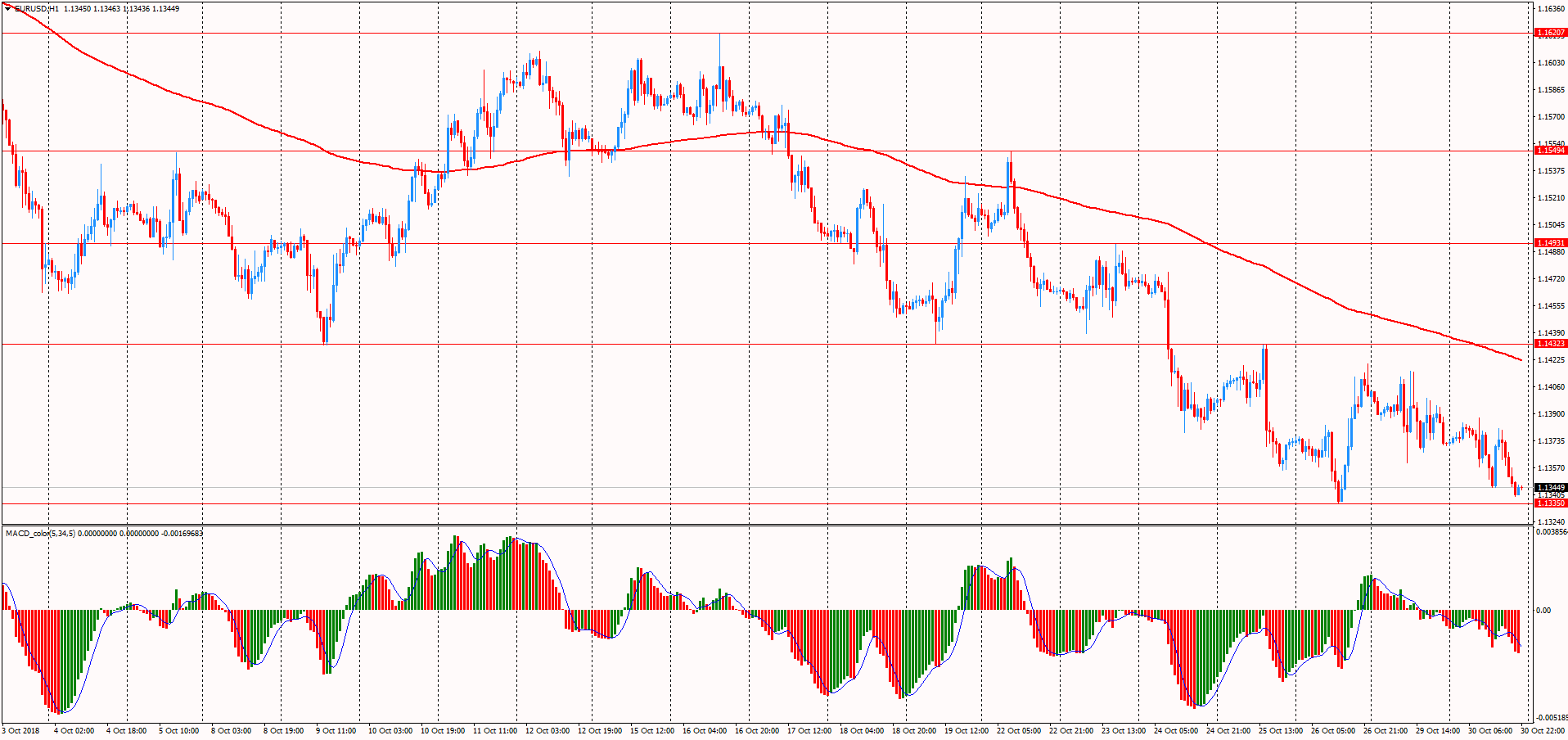
Task: Click the 1.14720 price scale label
Action: [x=1550, y=279]
